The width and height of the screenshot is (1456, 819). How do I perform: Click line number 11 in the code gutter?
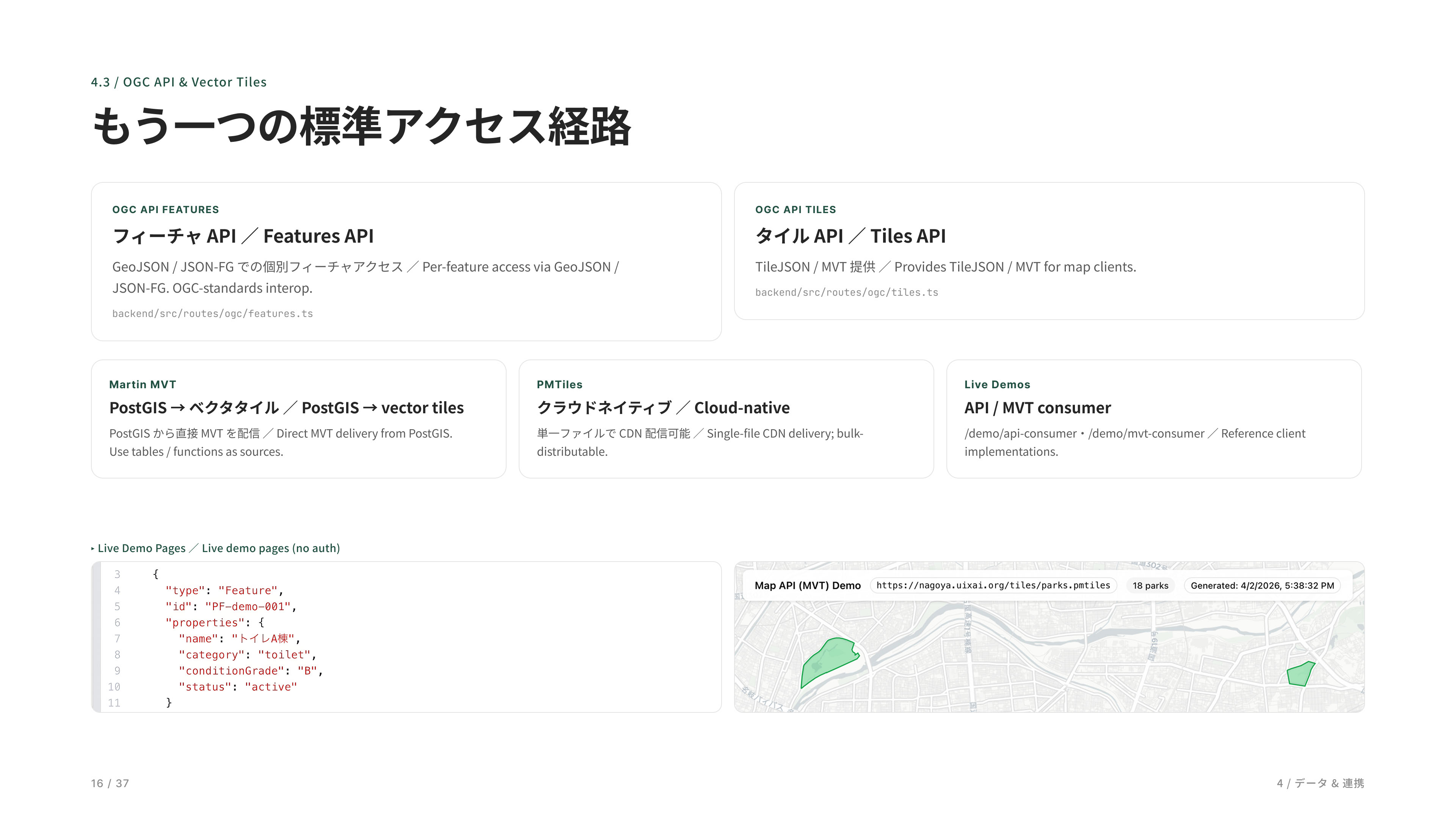[x=114, y=703]
